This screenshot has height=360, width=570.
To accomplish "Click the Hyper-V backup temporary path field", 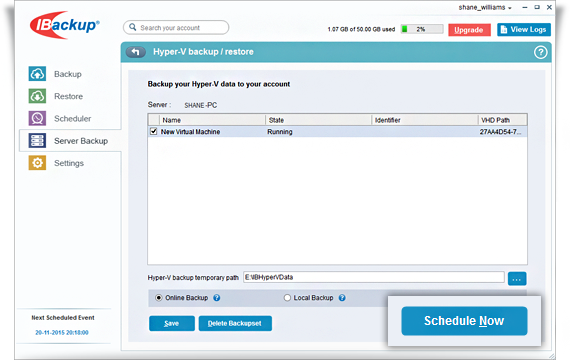I will [x=374, y=277].
